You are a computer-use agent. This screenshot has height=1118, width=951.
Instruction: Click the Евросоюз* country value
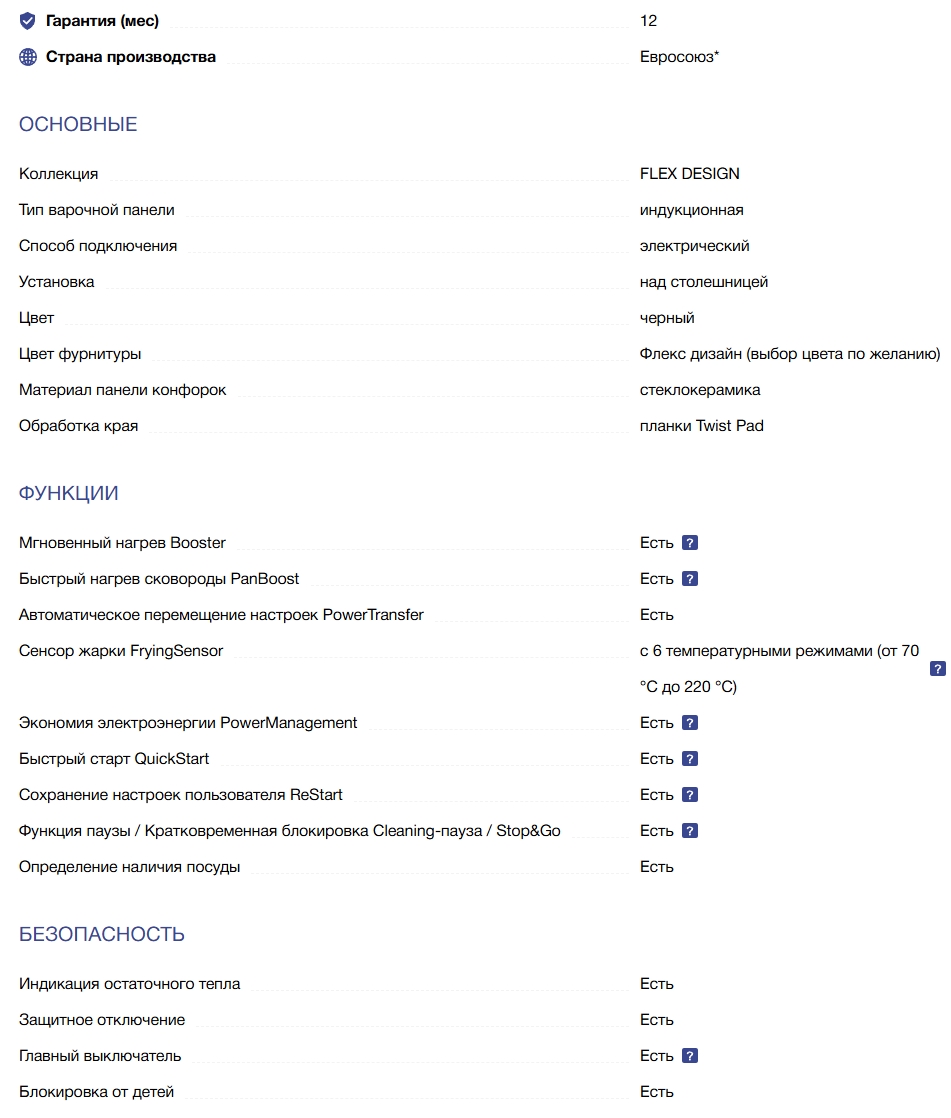[x=680, y=57]
